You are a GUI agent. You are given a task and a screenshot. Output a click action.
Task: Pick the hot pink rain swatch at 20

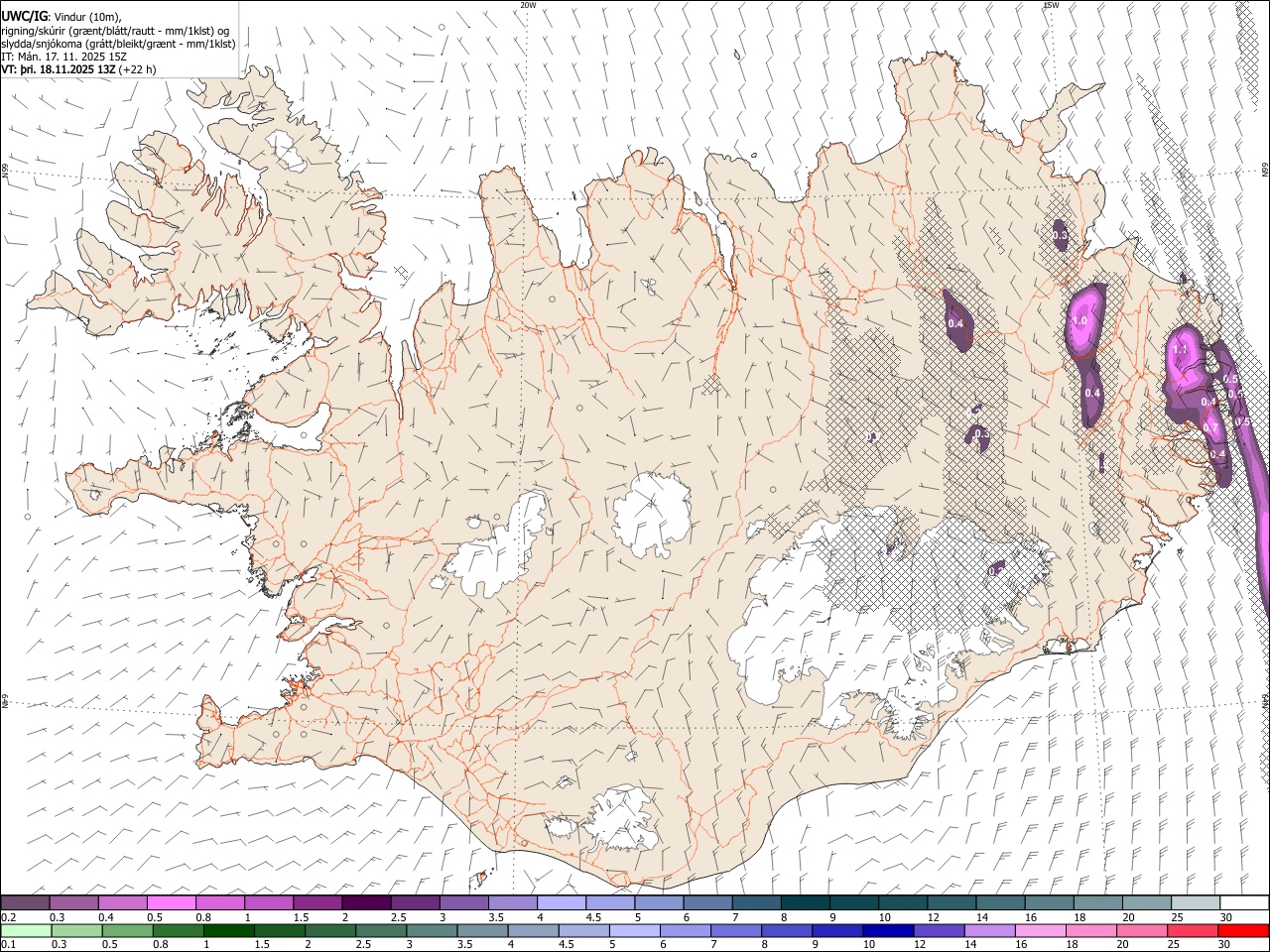tap(1142, 930)
